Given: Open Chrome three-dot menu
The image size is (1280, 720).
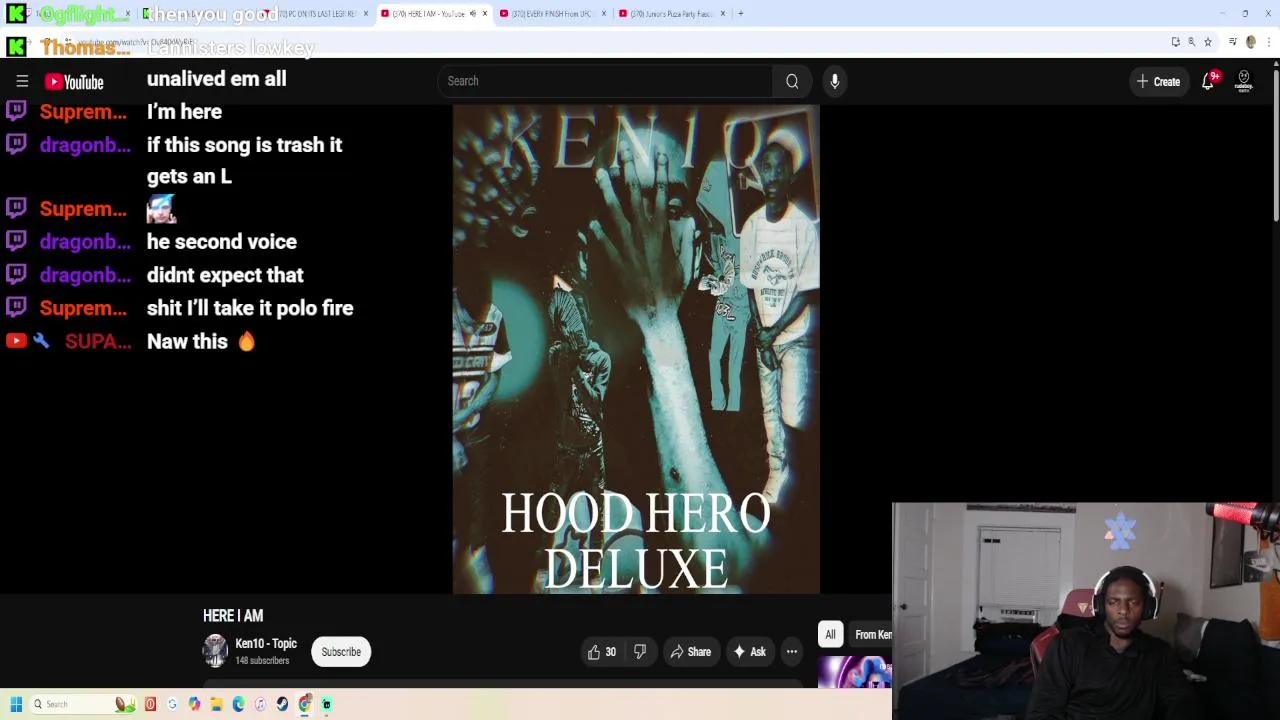Looking at the screenshot, I should point(1269,42).
